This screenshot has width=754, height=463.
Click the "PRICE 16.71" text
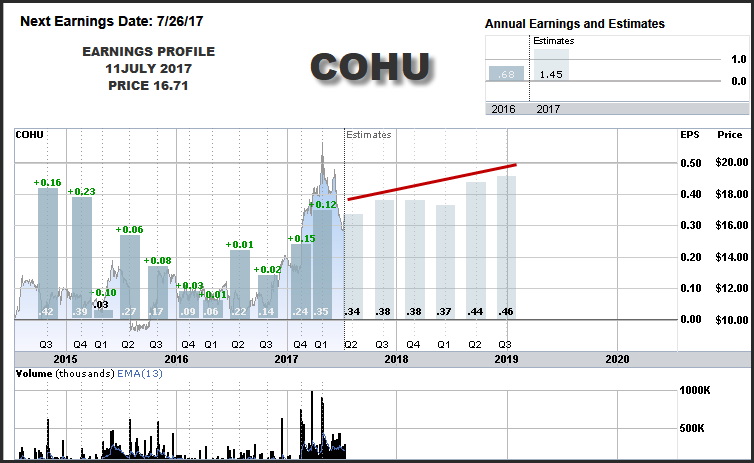[x=148, y=86]
